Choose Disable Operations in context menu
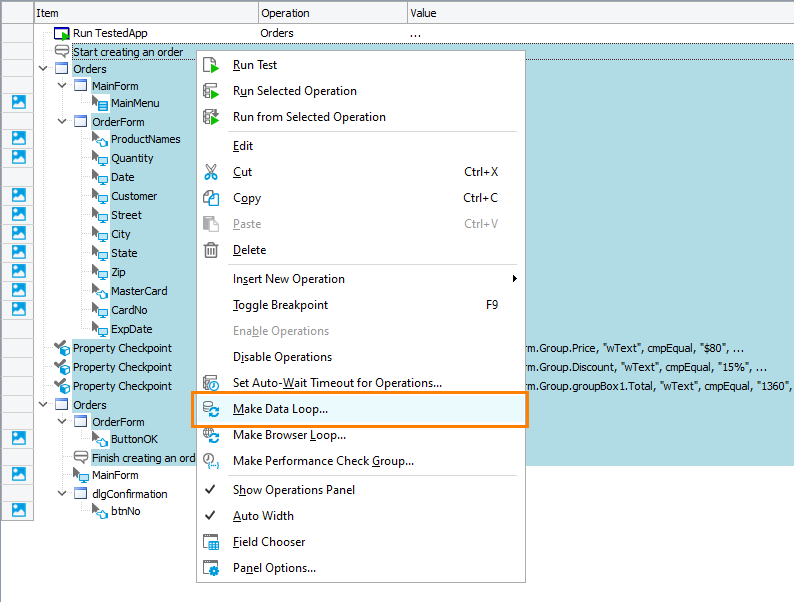This screenshot has height=602, width=794. 282,357
